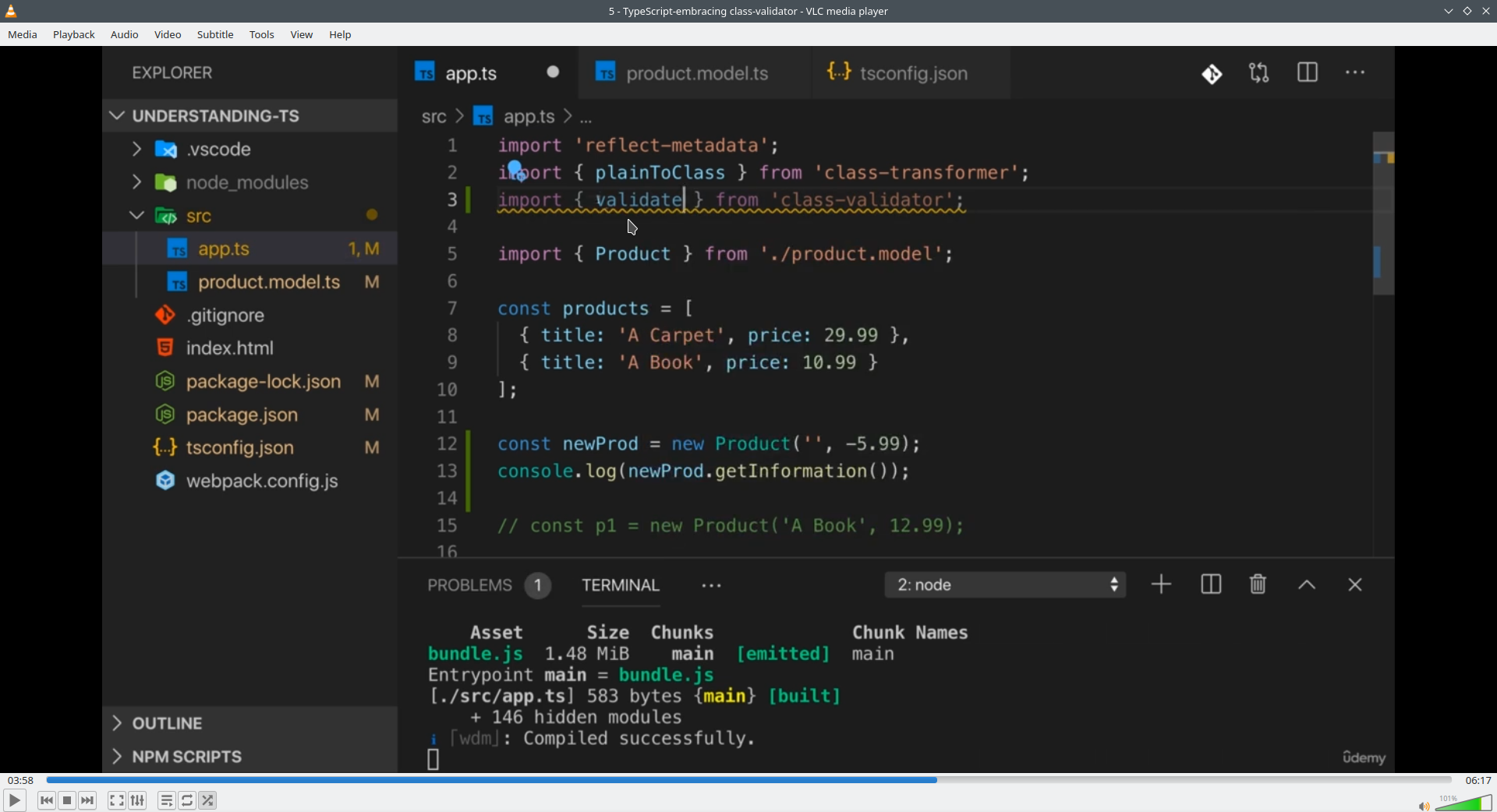Click the editor minimap scrollbar
The height and width of the screenshot is (812, 1497).
[x=1384, y=213]
